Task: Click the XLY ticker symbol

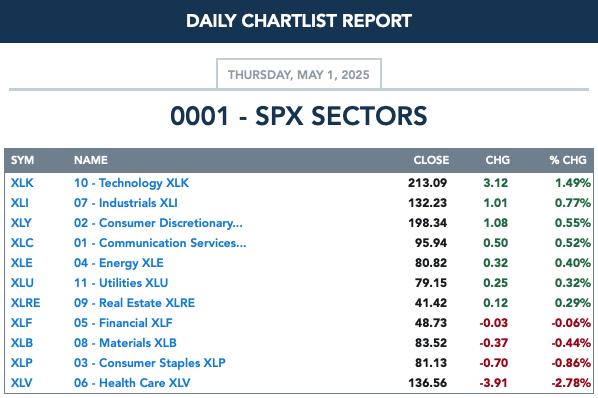Action: (21, 223)
